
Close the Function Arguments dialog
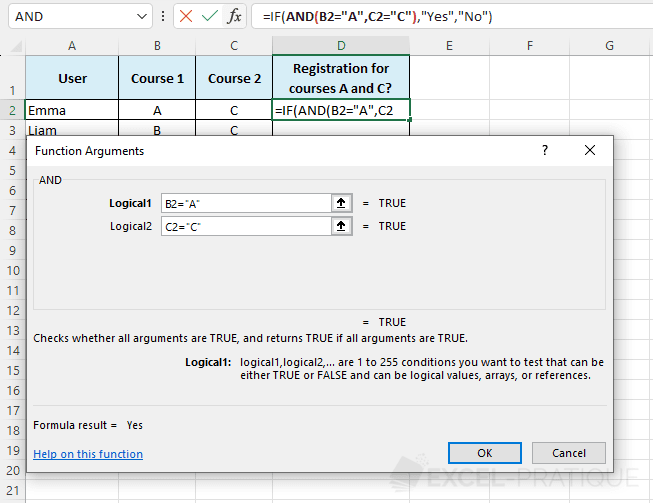coord(590,150)
